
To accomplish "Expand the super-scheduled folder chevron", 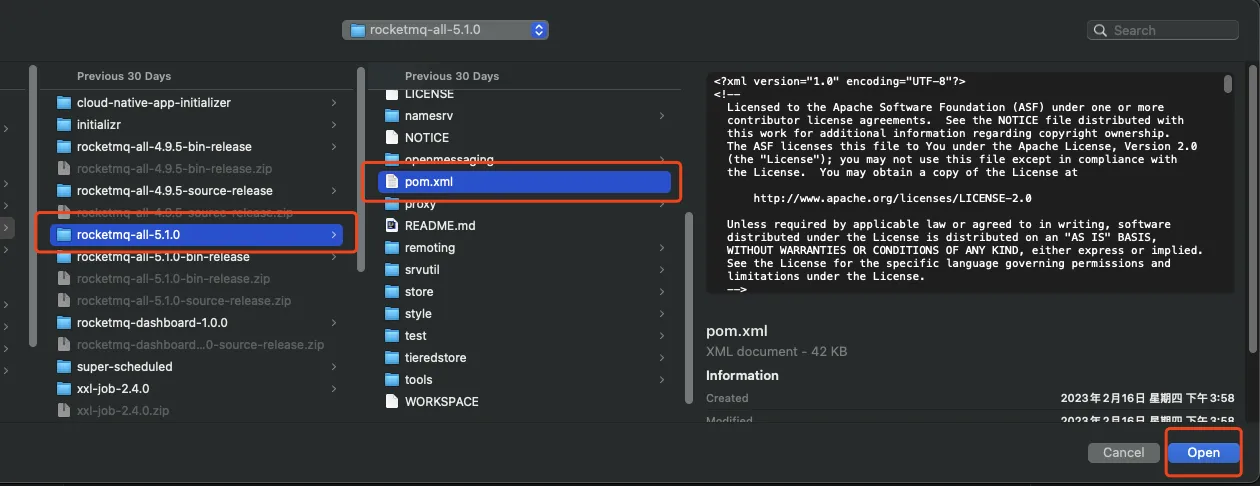I will pyautogui.click(x=333, y=367).
